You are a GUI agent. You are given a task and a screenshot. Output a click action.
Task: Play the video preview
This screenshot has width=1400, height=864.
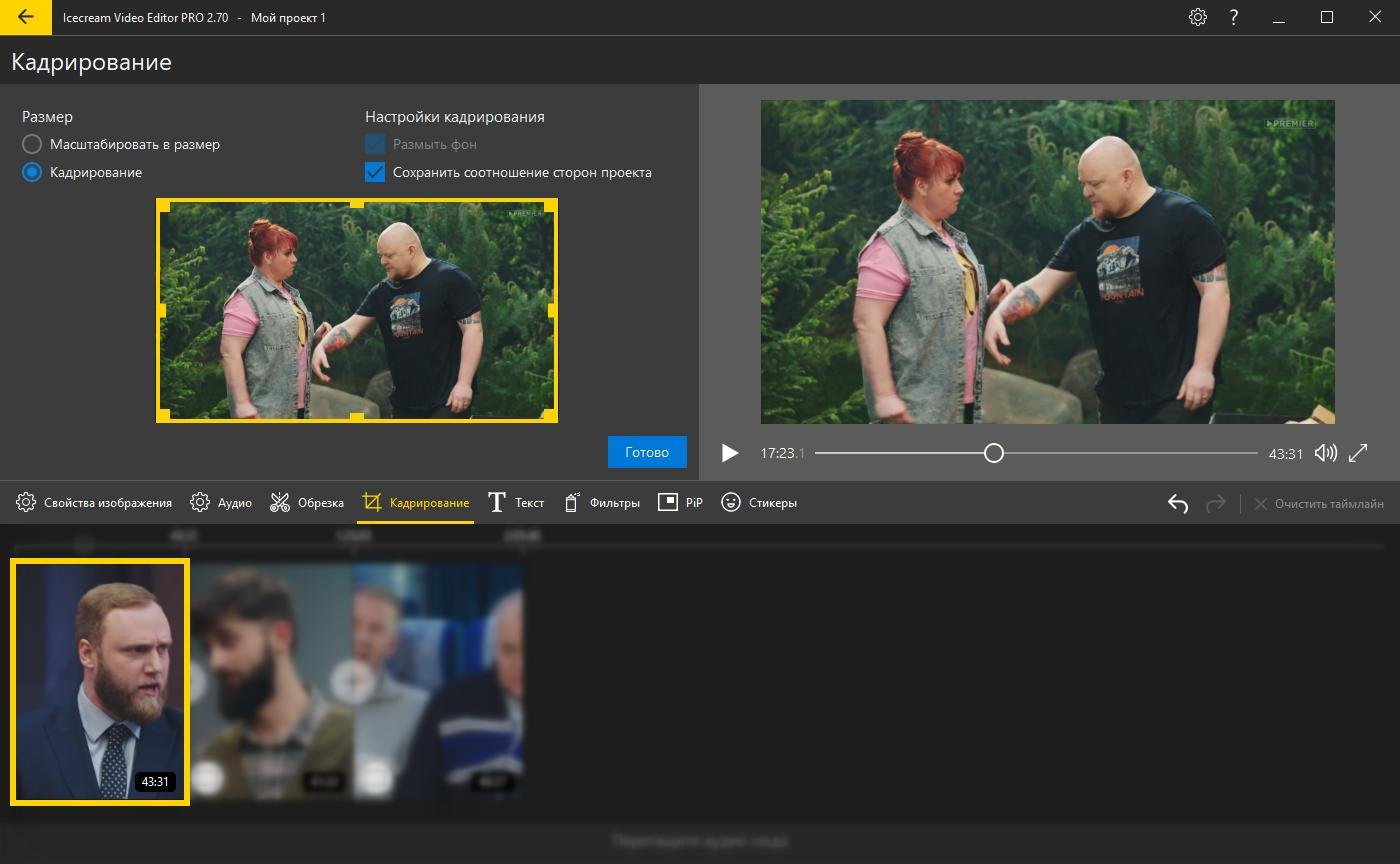click(730, 453)
